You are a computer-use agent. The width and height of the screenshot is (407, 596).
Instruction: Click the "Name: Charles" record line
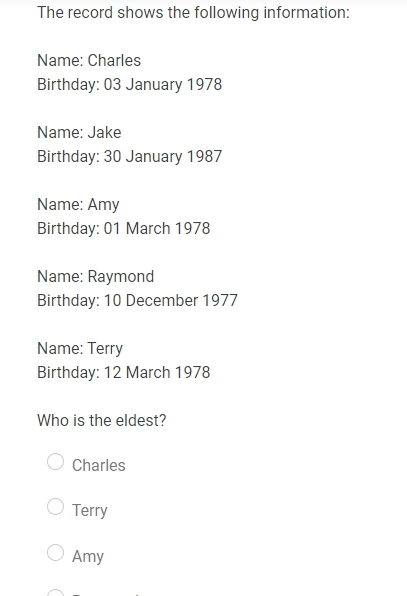(89, 60)
